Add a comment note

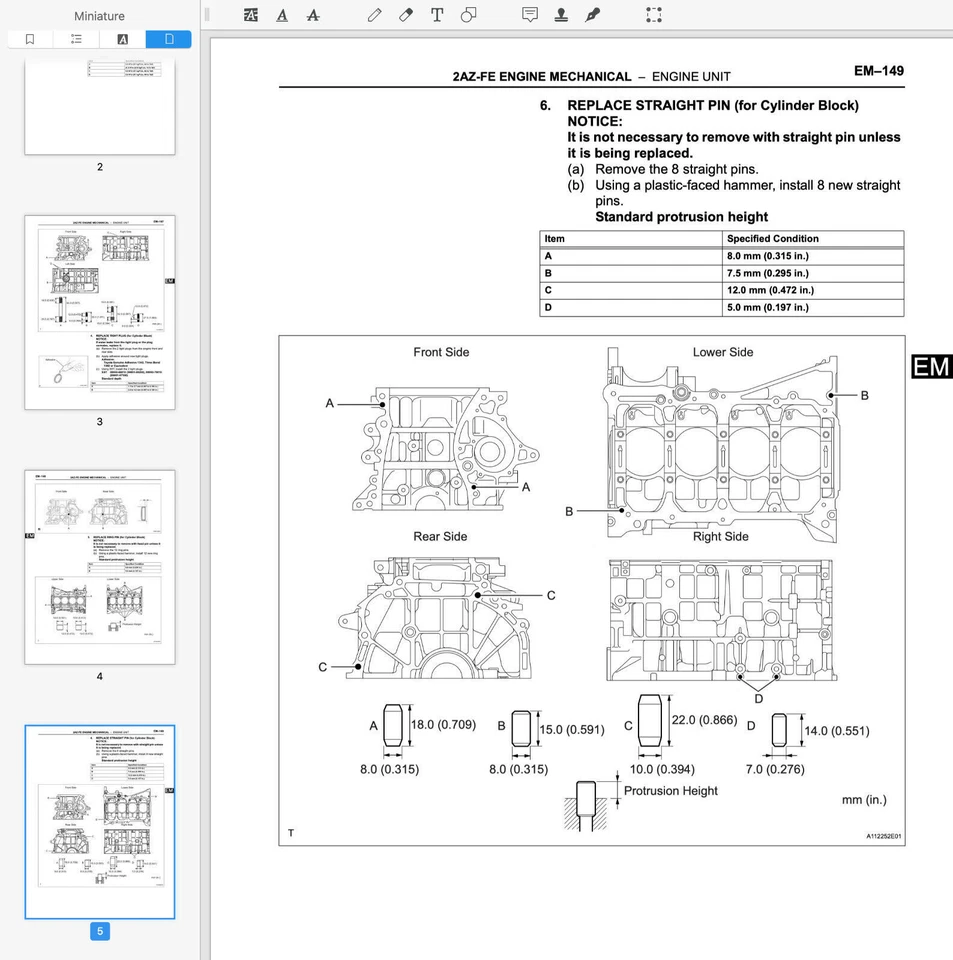coord(530,15)
